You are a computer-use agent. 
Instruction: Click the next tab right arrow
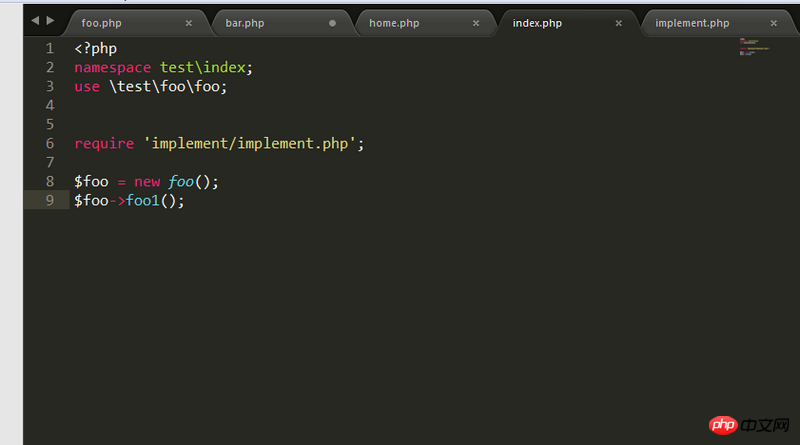click(50, 21)
